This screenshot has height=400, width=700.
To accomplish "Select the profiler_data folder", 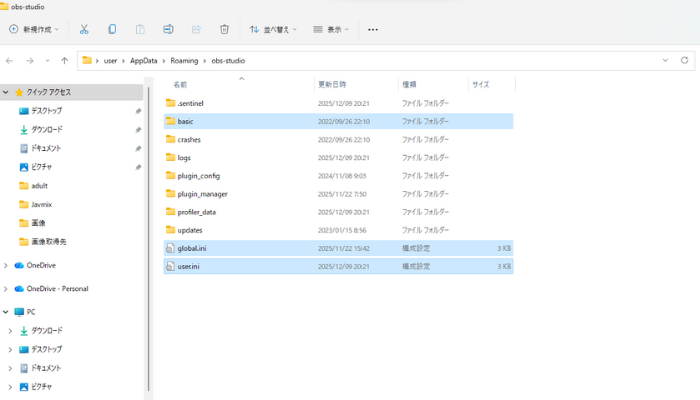I will (338, 212).
